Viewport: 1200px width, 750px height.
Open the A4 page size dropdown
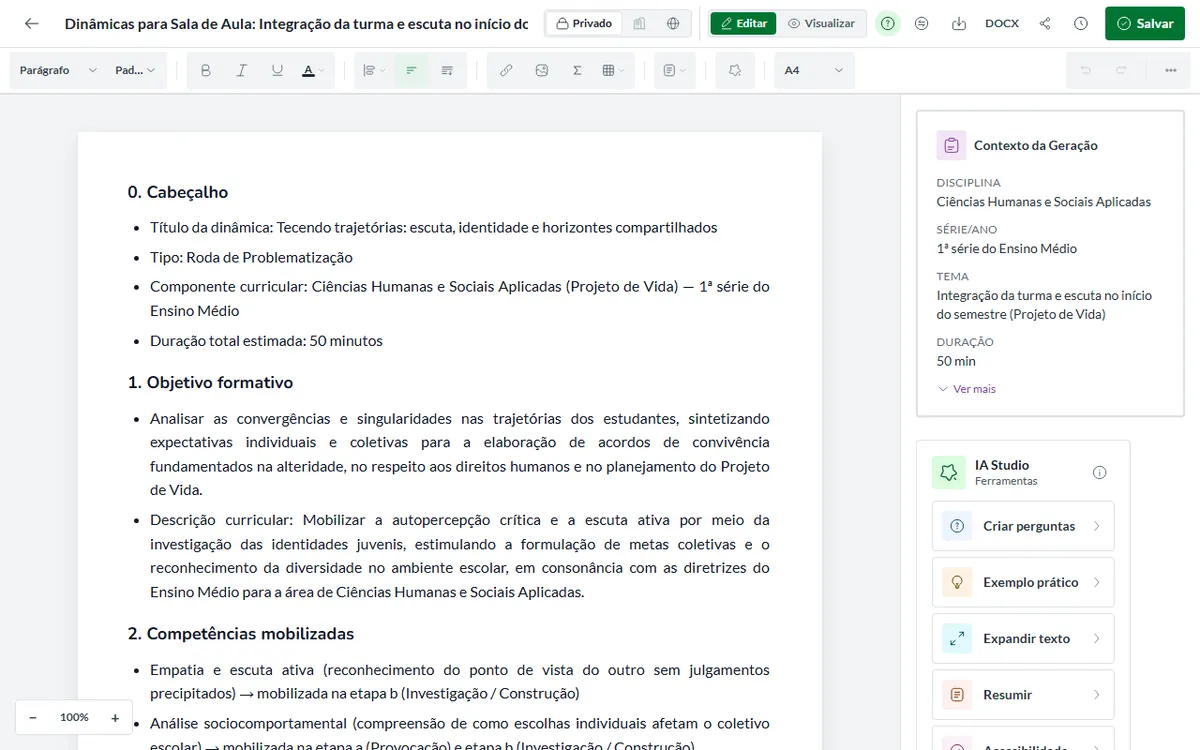[x=814, y=71]
